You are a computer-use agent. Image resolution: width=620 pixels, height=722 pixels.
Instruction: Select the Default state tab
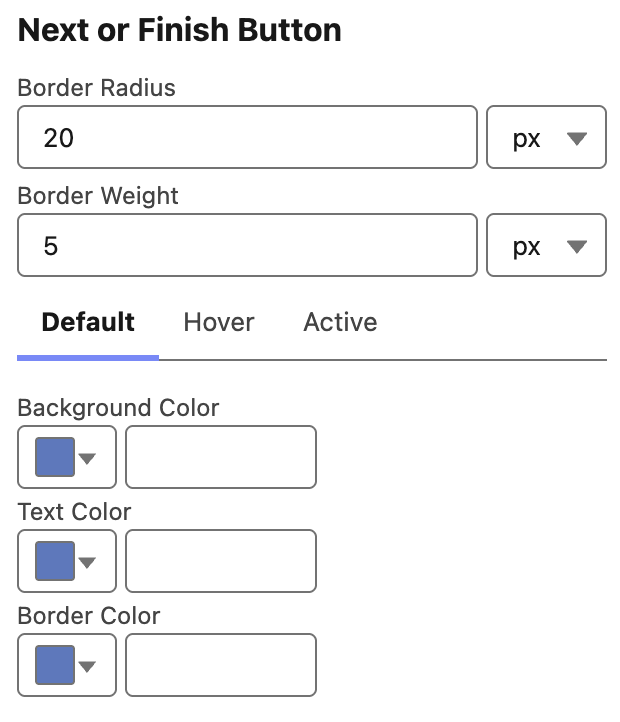[88, 323]
